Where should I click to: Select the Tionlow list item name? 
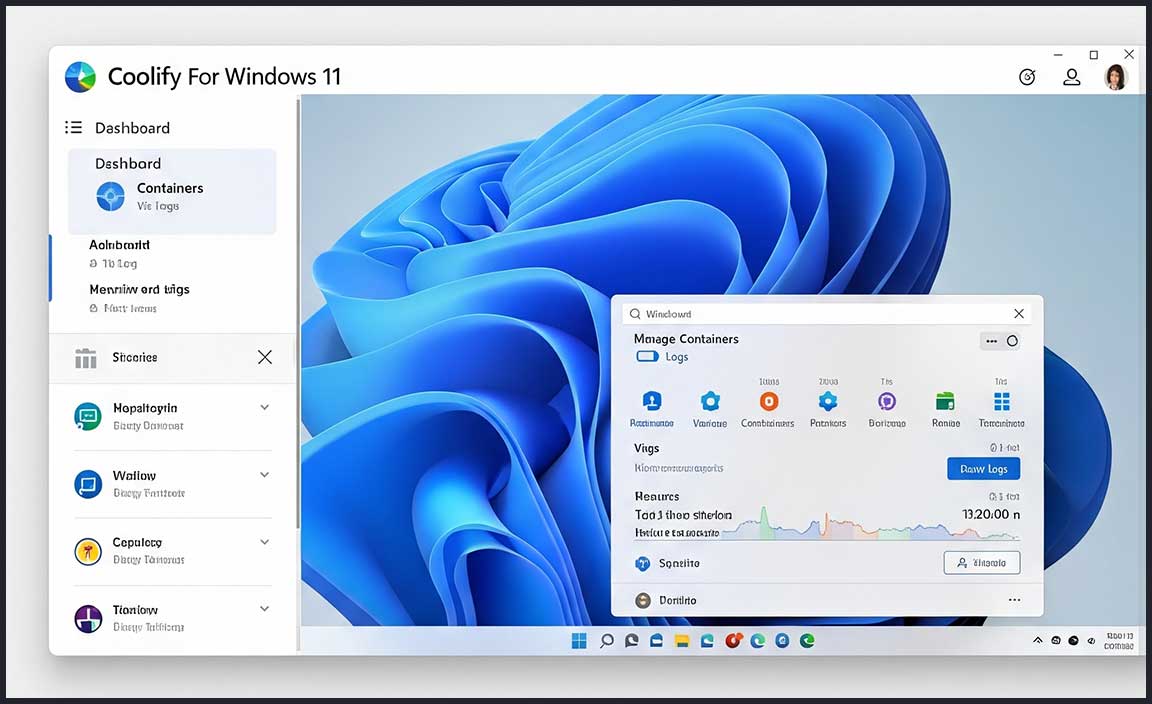click(135, 610)
